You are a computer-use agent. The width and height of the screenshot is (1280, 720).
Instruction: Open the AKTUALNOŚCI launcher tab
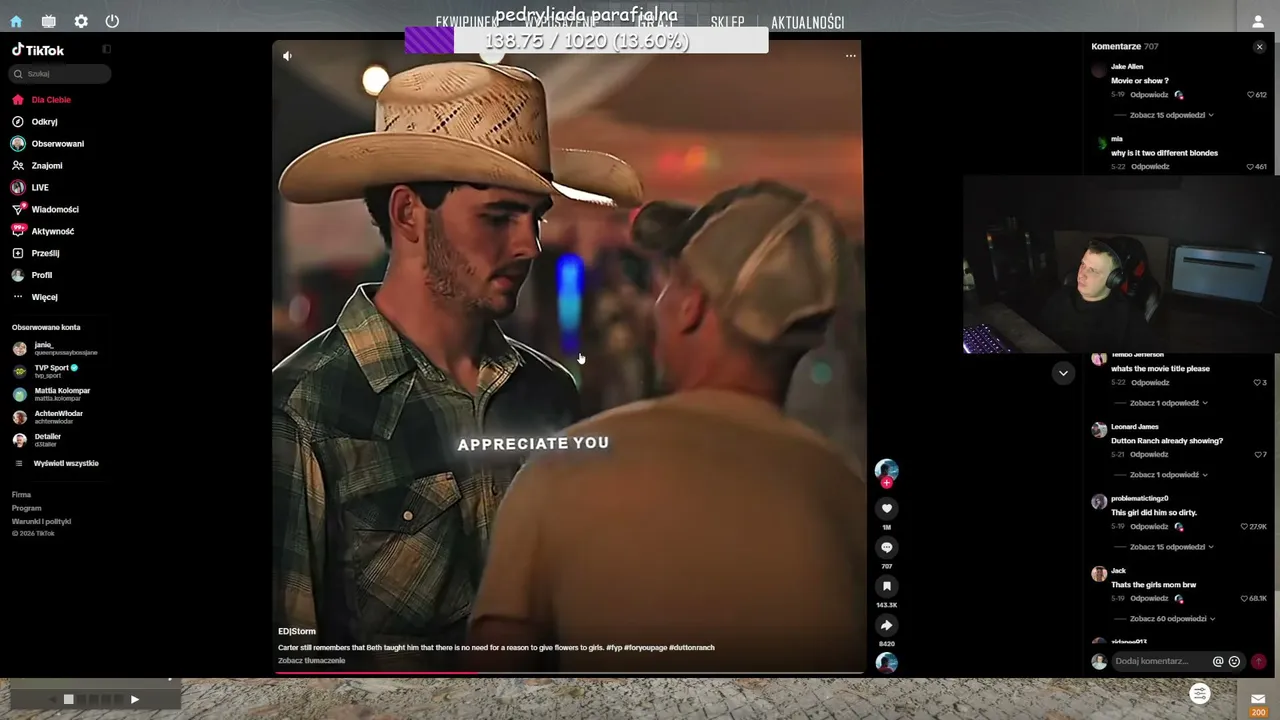tap(807, 23)
